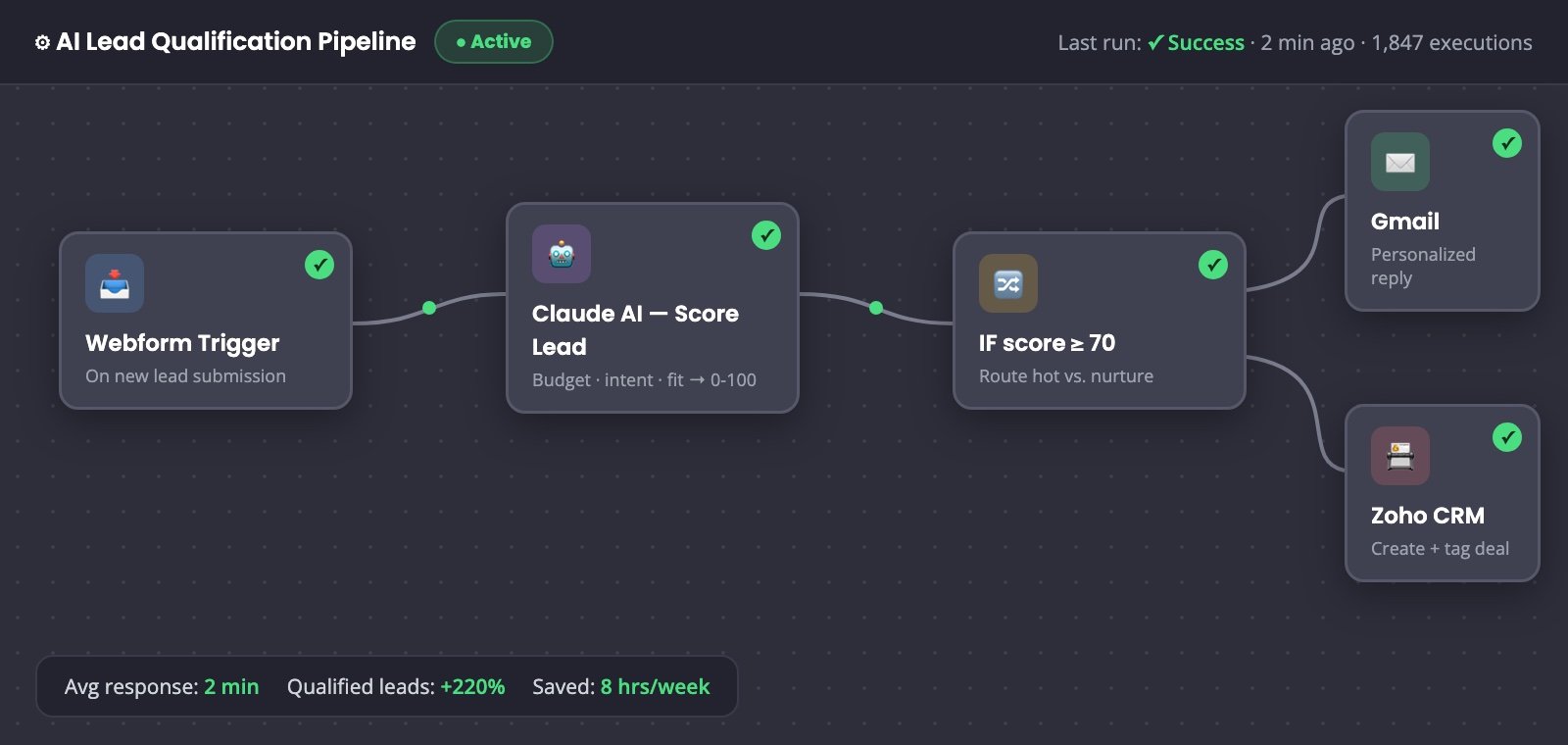
Task: Select the connector dot after Claude AI node
Action: 876,308
